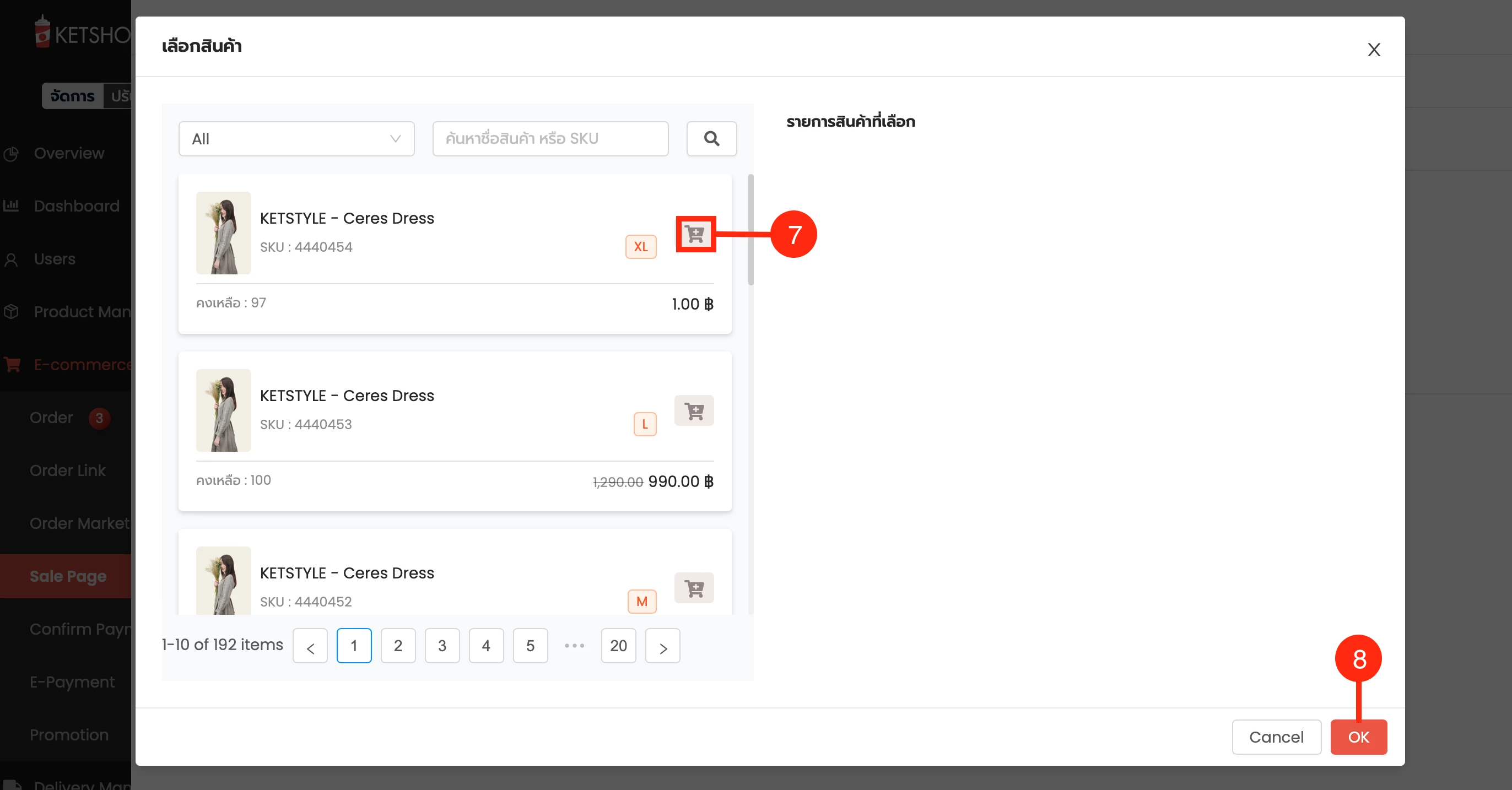Click the Users person icon

point(11,259)
